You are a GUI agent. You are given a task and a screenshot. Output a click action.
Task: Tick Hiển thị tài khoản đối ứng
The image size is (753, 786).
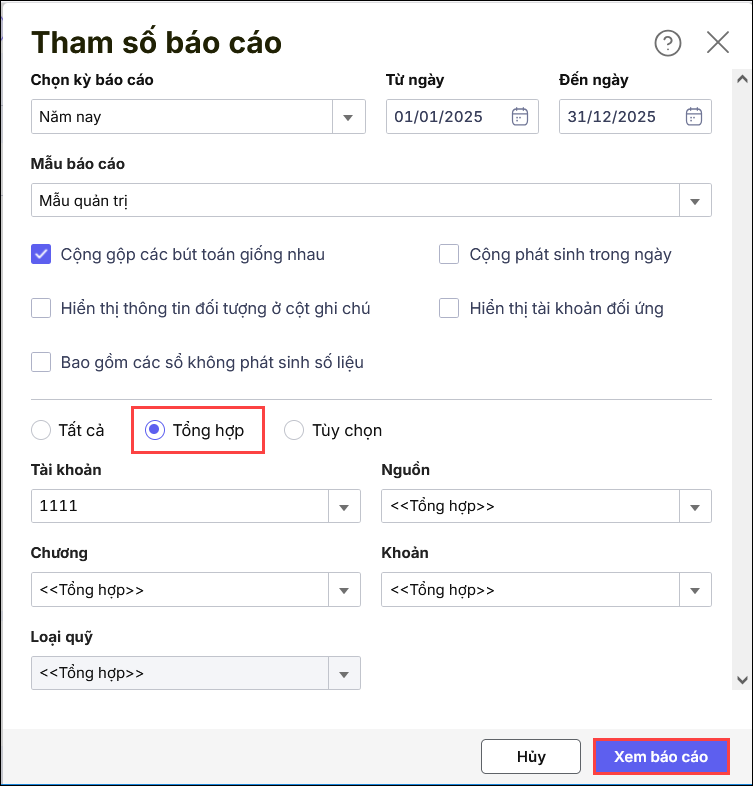pos(449,308)
